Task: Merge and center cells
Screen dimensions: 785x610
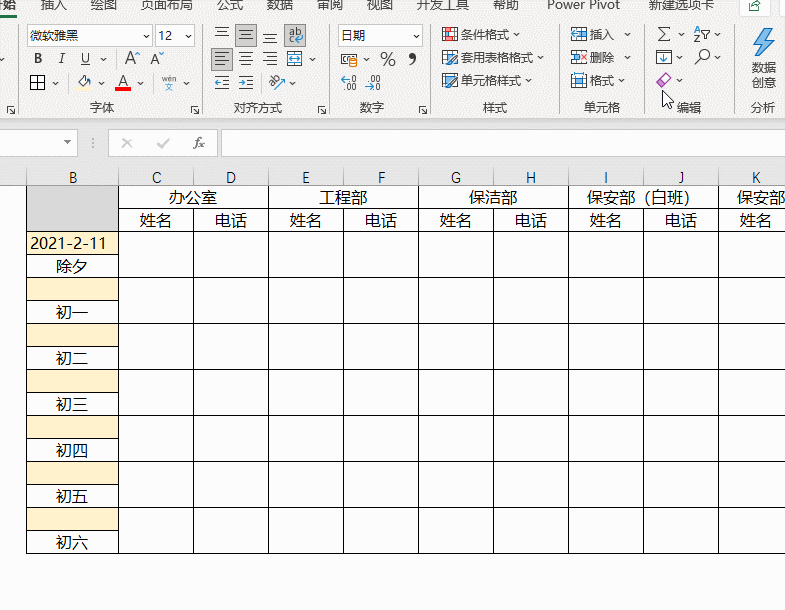Action: tap(295, 59)
